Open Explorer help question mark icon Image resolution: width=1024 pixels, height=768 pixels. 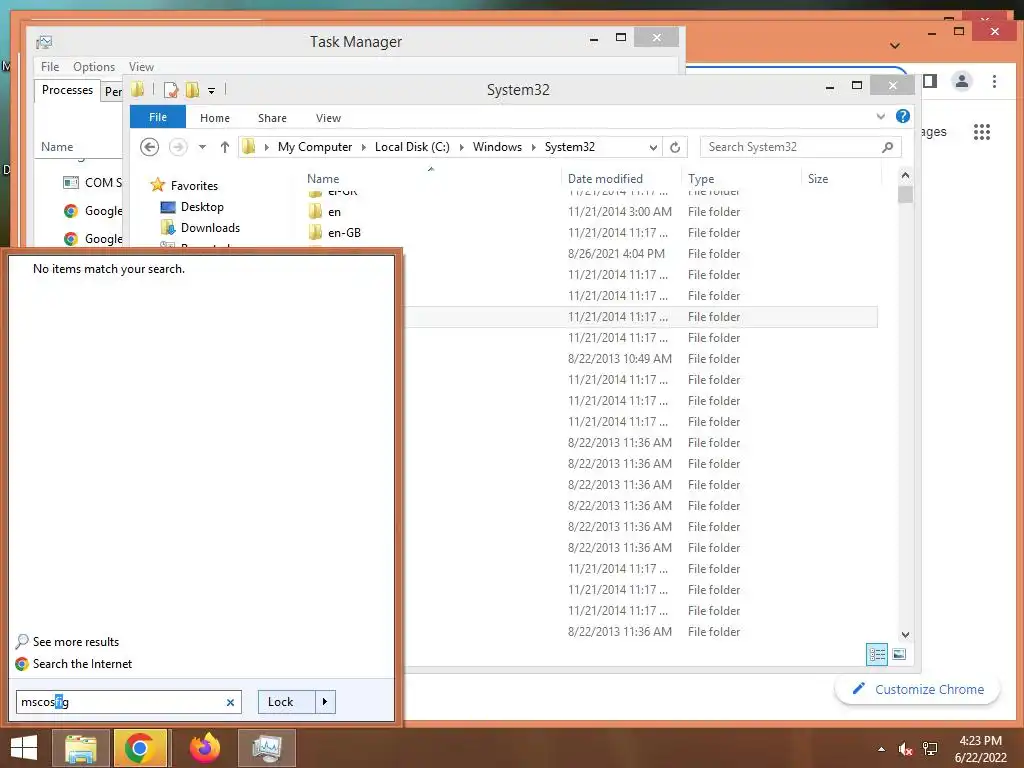[x=903, y=117]
